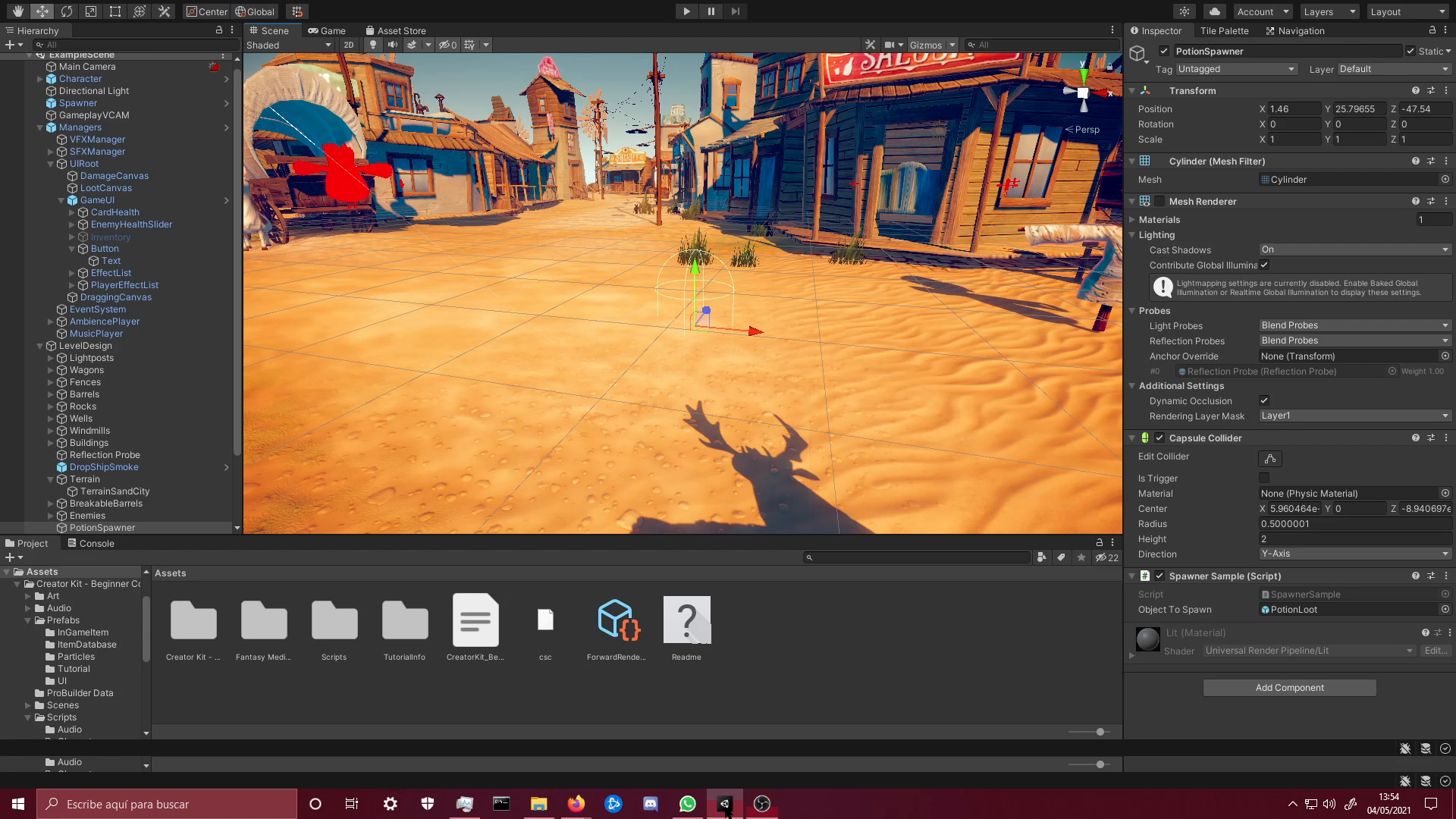1456x819 pixels.
Task: Click the Add Component button
Action: (x=1289, y=687)
